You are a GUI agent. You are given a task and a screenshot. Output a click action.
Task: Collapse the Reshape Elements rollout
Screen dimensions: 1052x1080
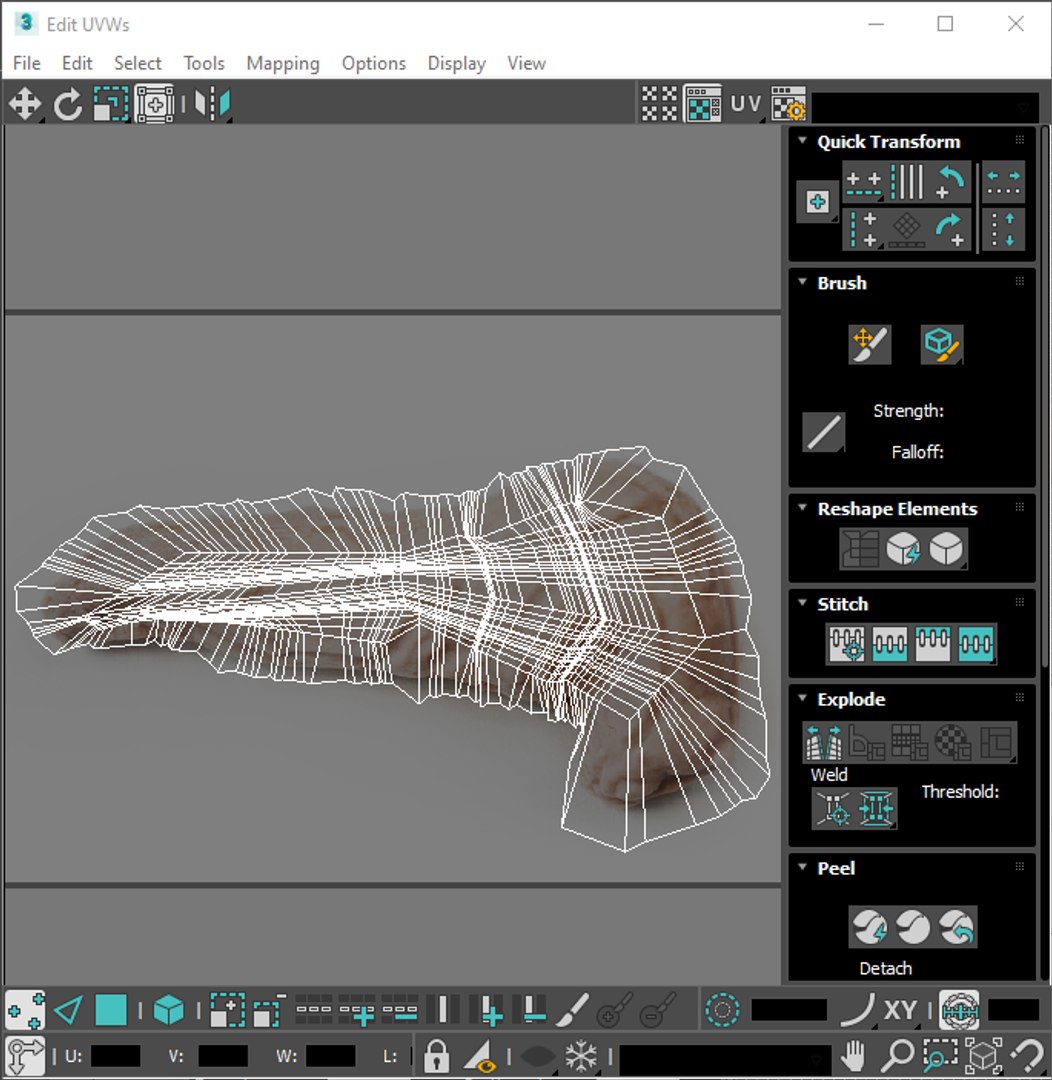[x=803, y=508]
